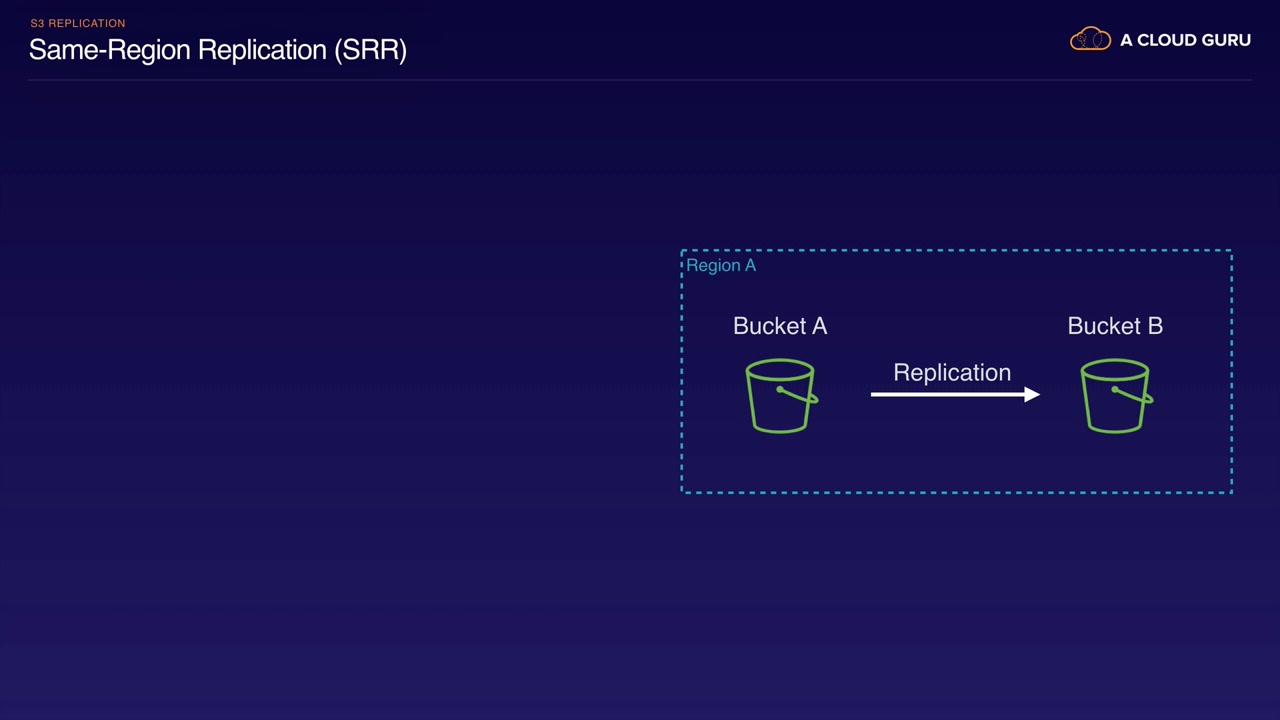Click the divider line below the title
The height and width of the screenshot is (720, 1280).
640,79
